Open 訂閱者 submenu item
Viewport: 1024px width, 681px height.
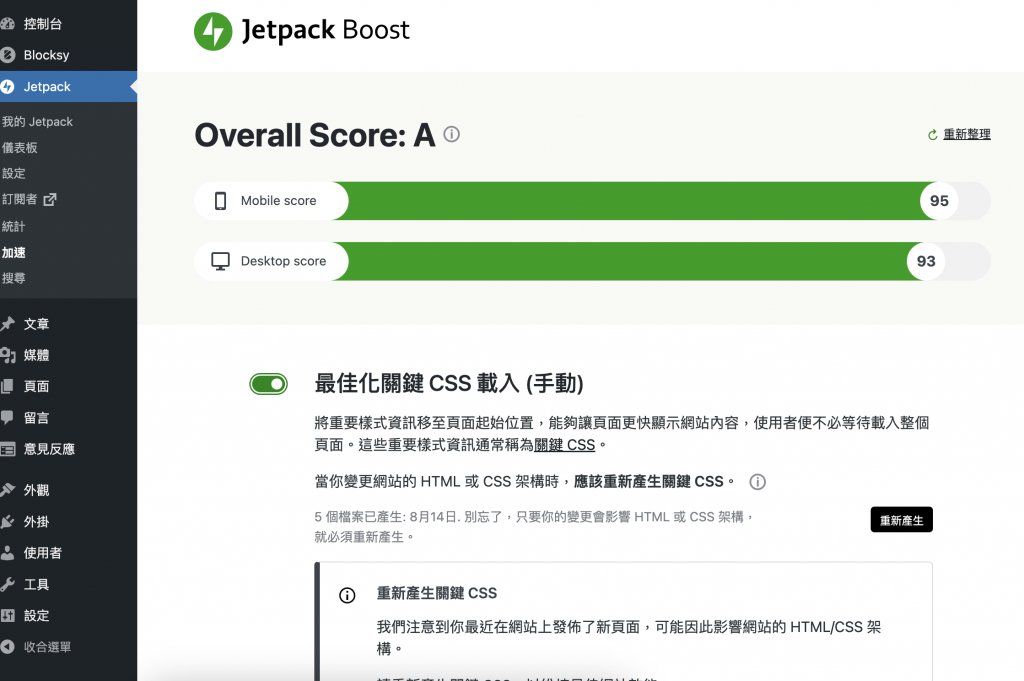[20, 199]
